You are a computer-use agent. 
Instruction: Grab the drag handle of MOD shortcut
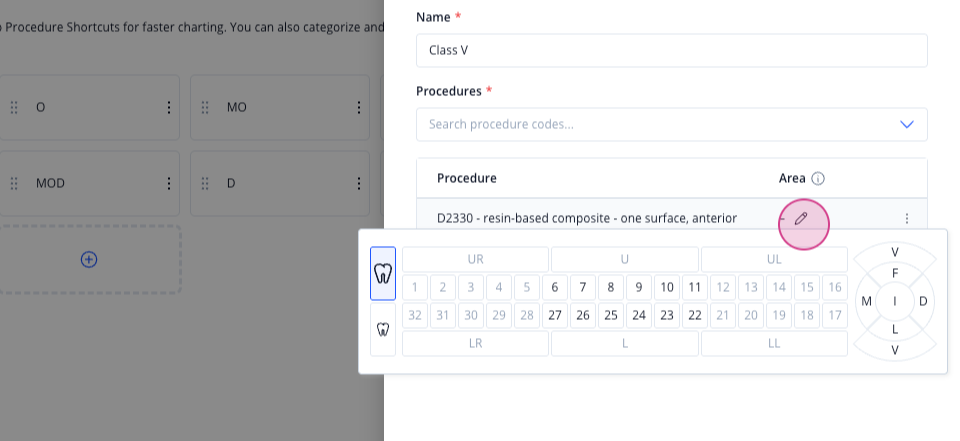(x=14, y=183)
